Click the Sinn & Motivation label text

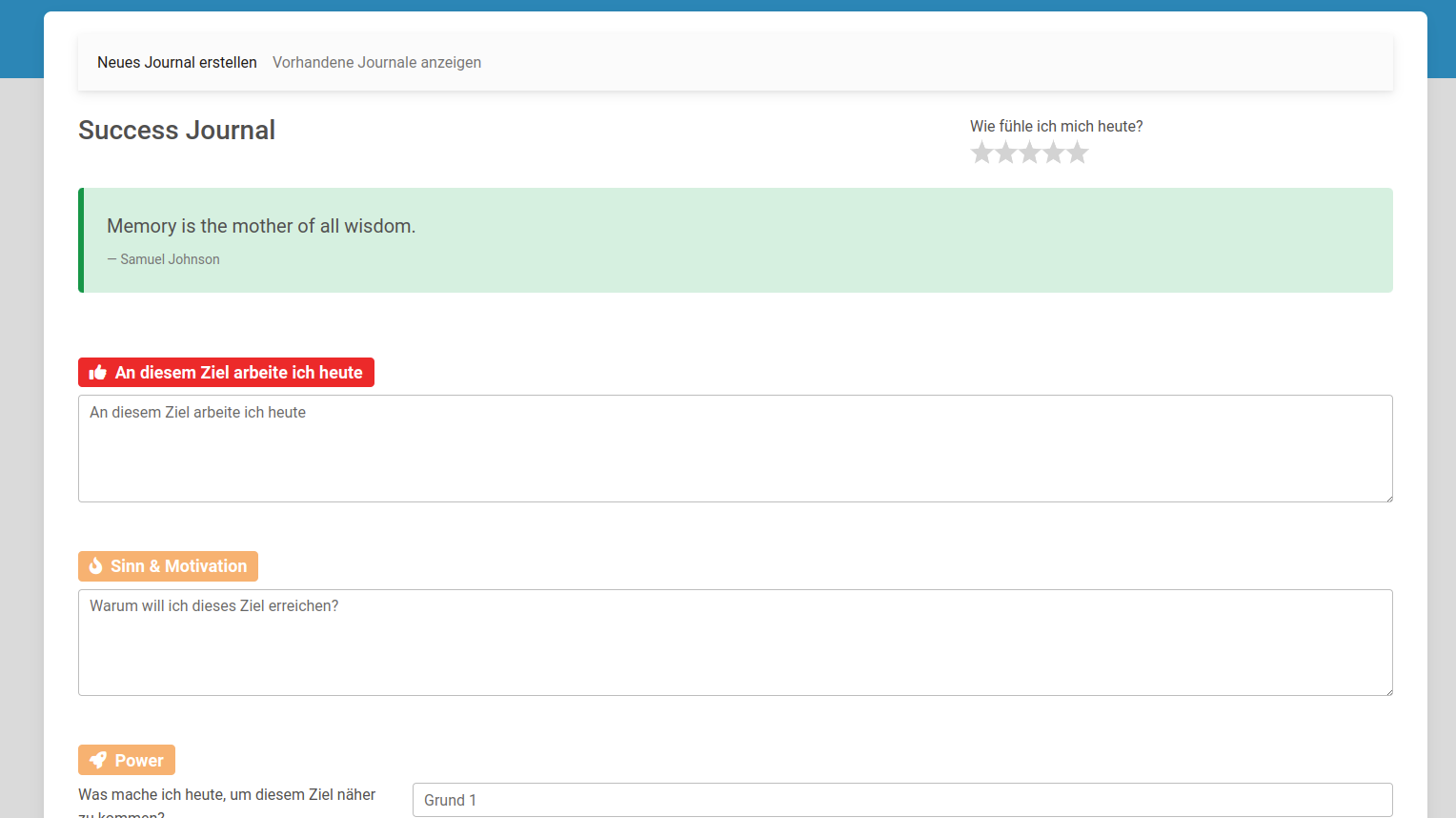178,566
